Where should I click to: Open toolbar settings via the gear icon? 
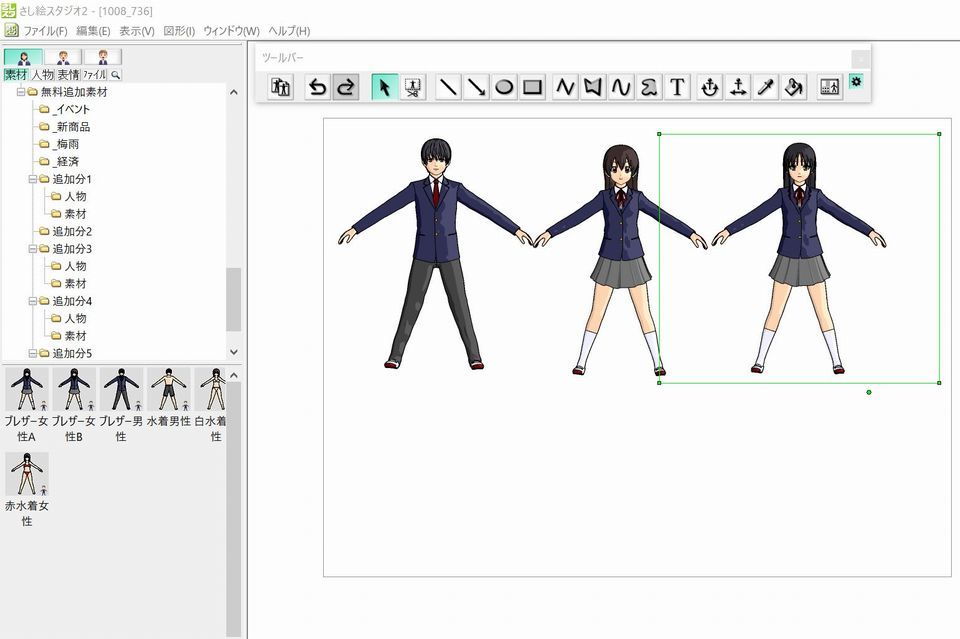click(856, 81)
